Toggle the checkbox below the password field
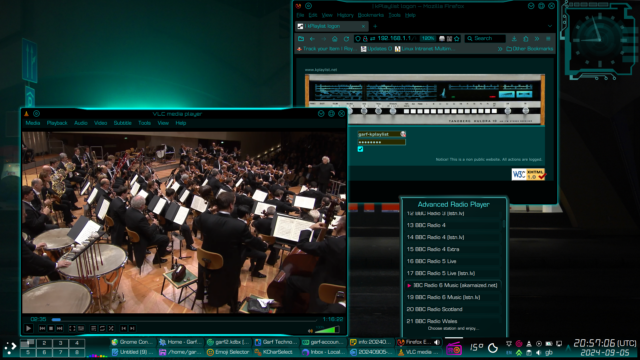 pos(360,149)
